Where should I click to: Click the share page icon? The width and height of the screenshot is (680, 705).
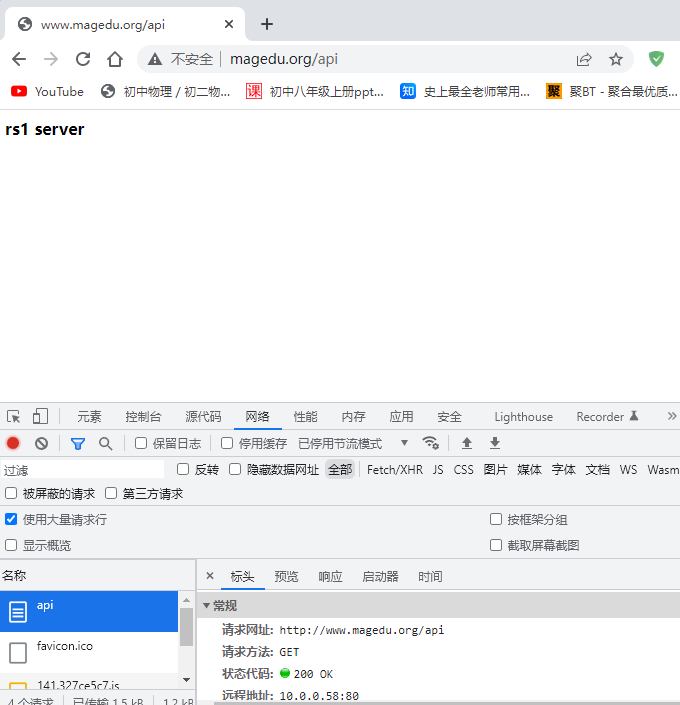pyautogui.click(x=584, y=59)
